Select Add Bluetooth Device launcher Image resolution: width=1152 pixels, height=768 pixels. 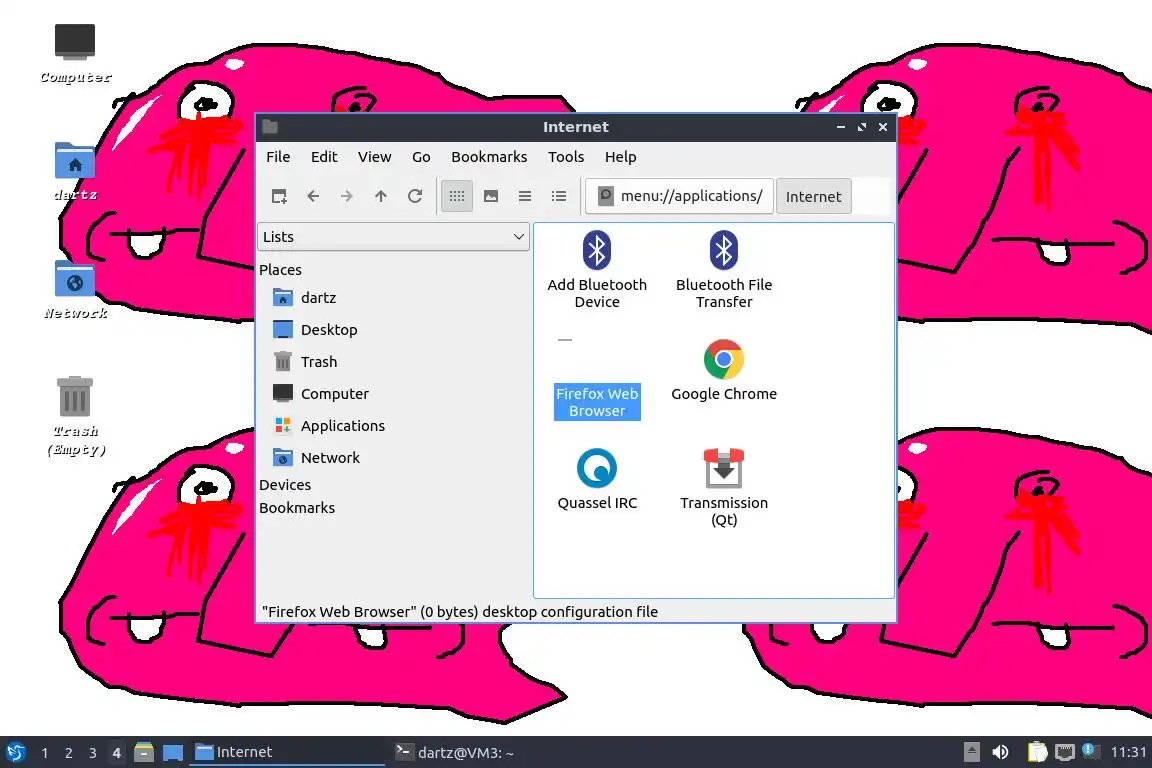click(597, 270)
